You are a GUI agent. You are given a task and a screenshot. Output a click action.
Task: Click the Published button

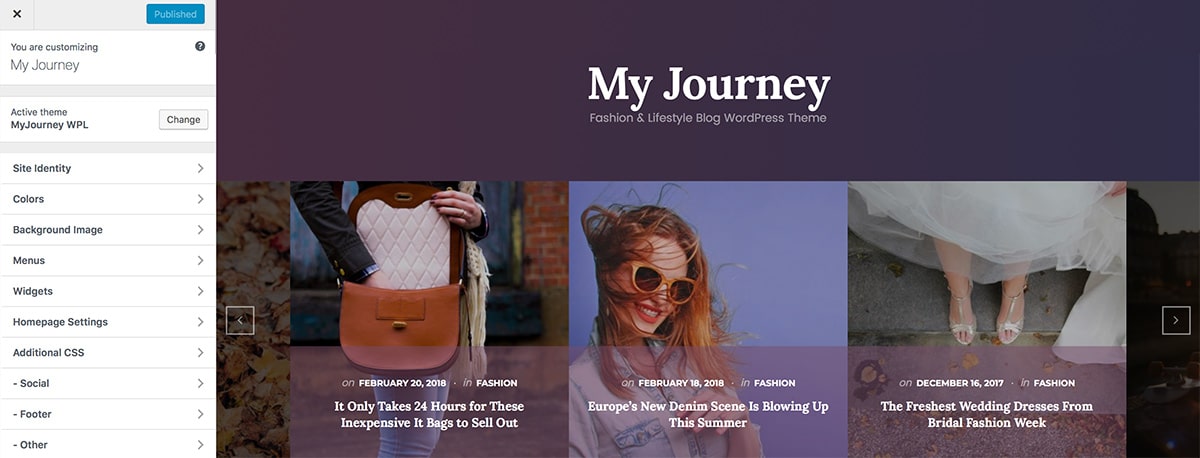[x=175, y=14]
